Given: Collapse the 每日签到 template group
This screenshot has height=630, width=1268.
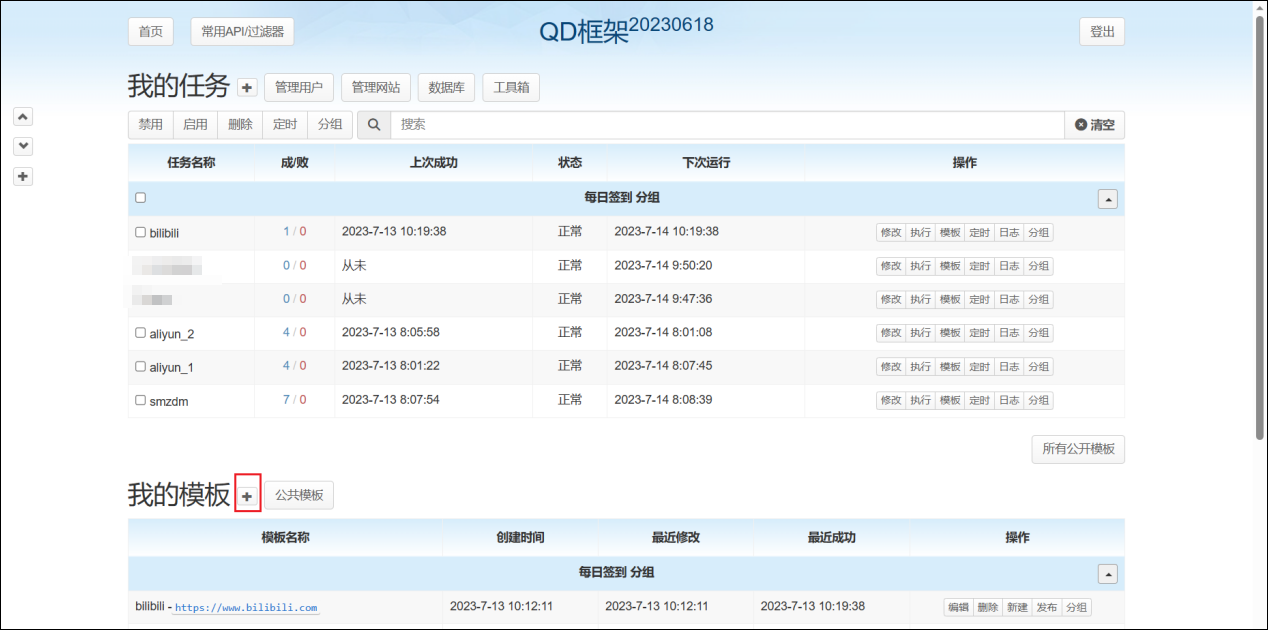Looking at the screenshot, I should [1107, 574].
